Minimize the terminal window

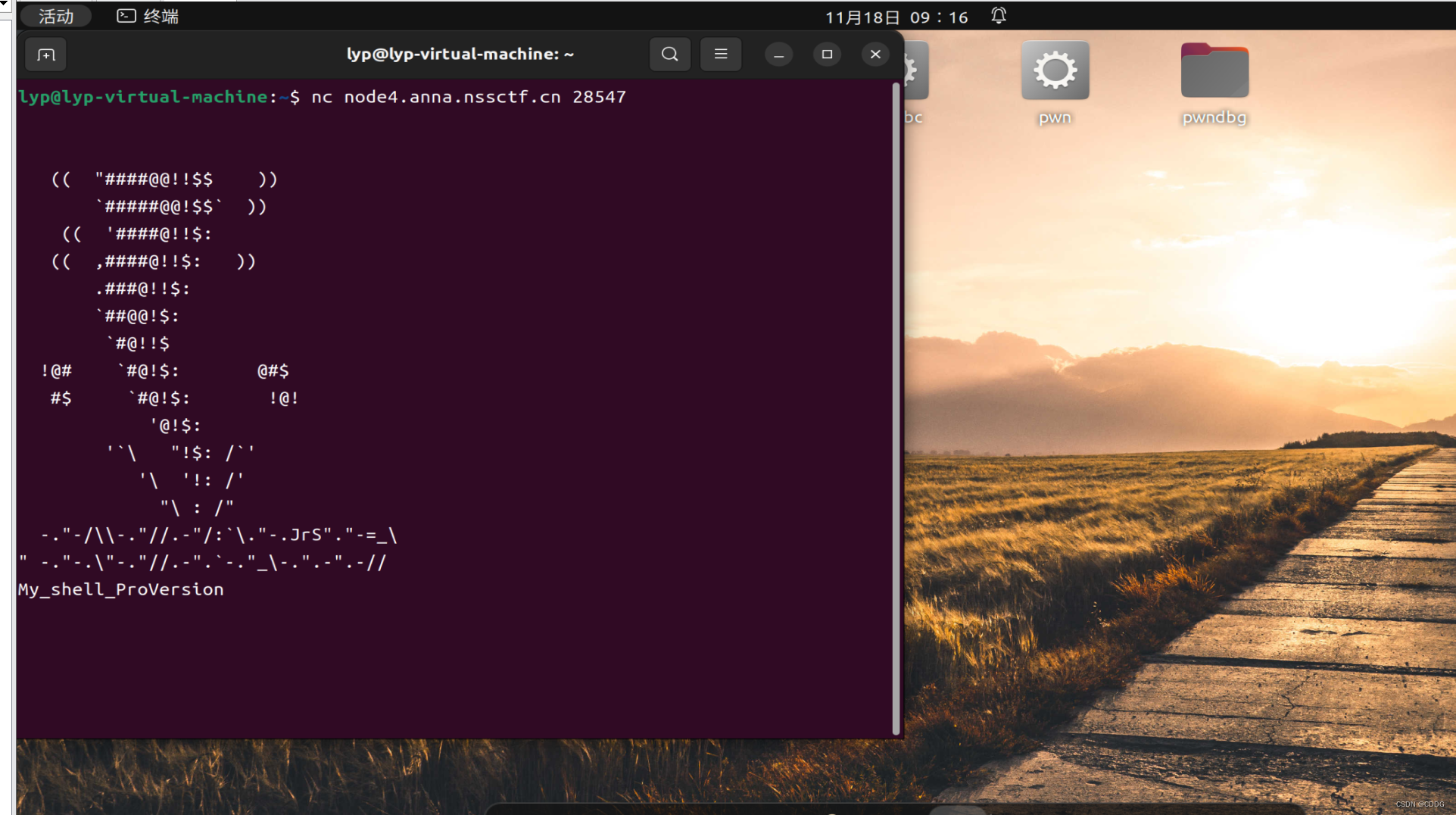pos(778,54)
